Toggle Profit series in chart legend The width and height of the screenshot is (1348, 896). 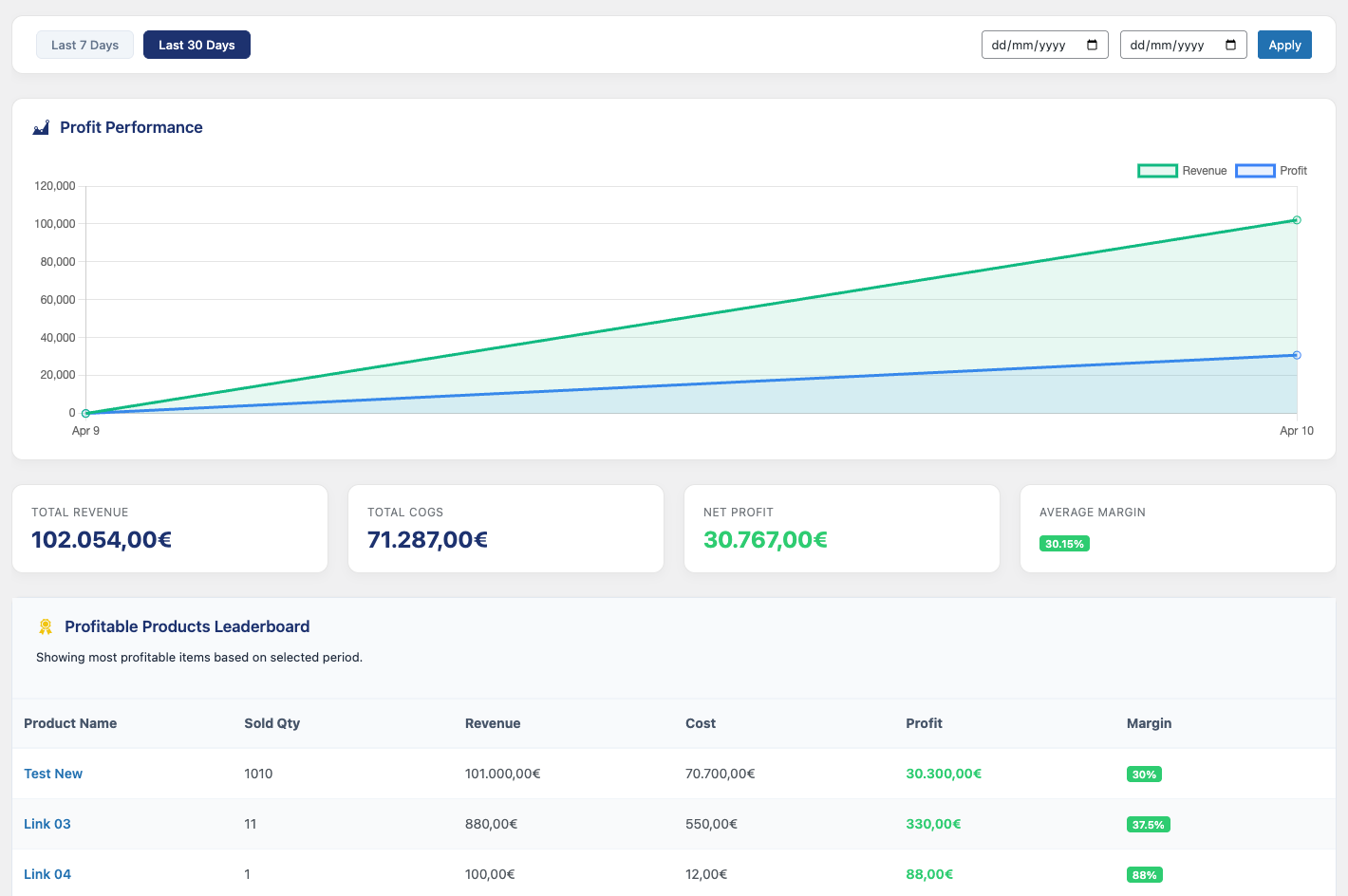coord(1271,171)
